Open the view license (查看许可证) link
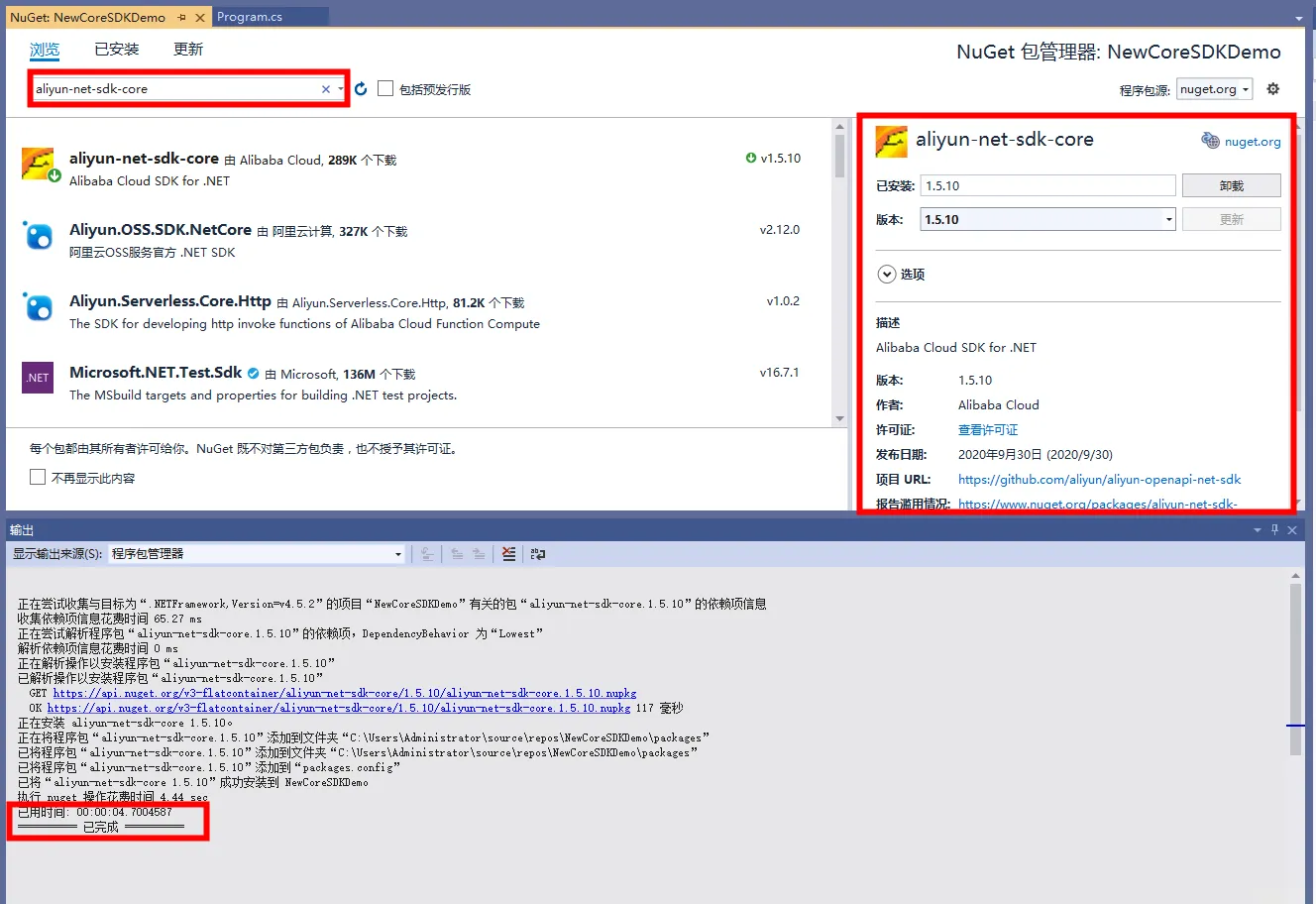 988,430
